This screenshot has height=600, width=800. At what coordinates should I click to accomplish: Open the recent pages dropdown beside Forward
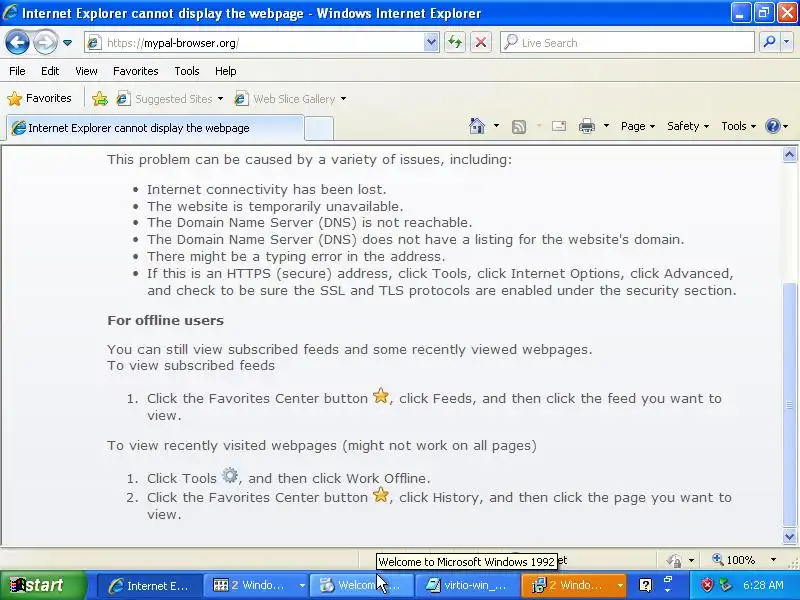[x=67, y=43]
